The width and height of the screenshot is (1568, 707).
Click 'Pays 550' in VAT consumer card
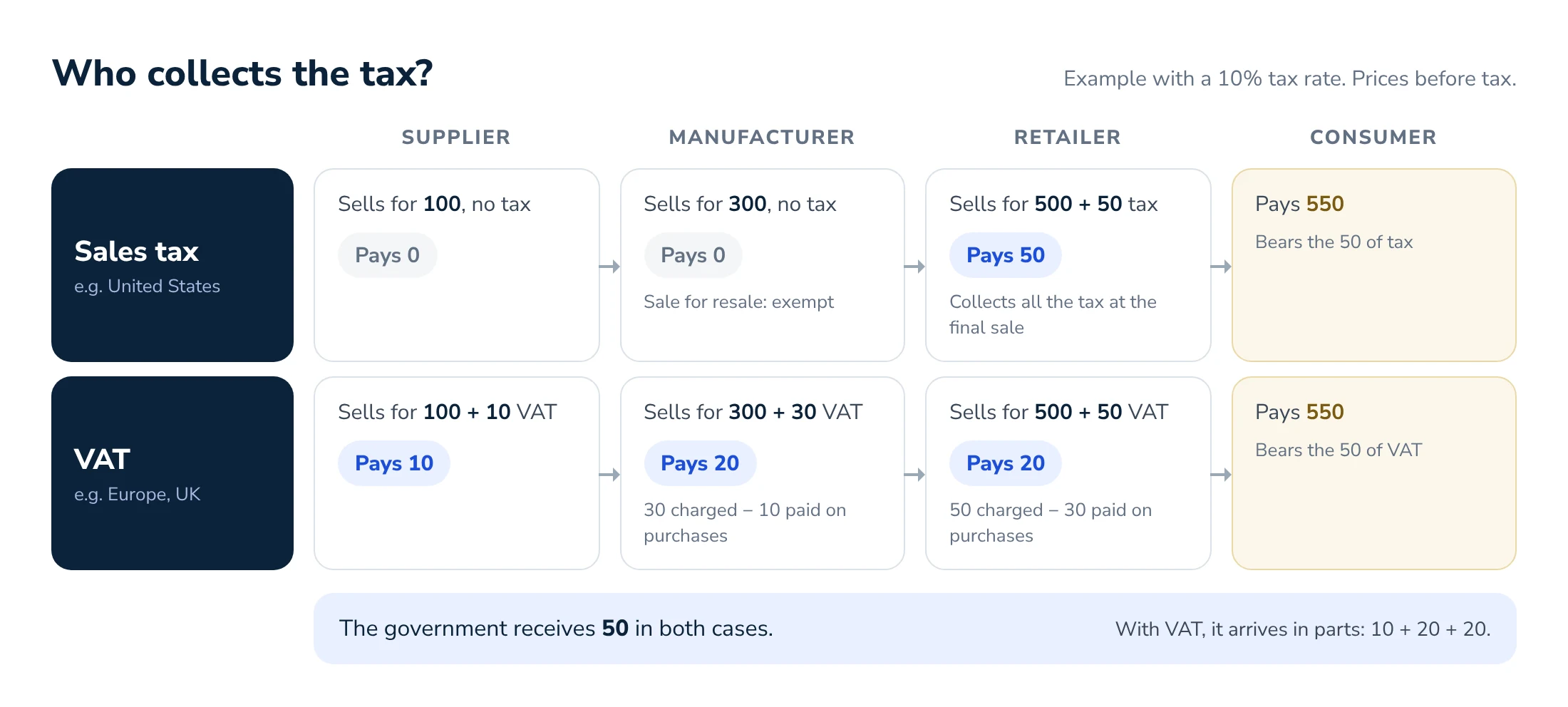pyautogui.click(x=1299, y=412)
